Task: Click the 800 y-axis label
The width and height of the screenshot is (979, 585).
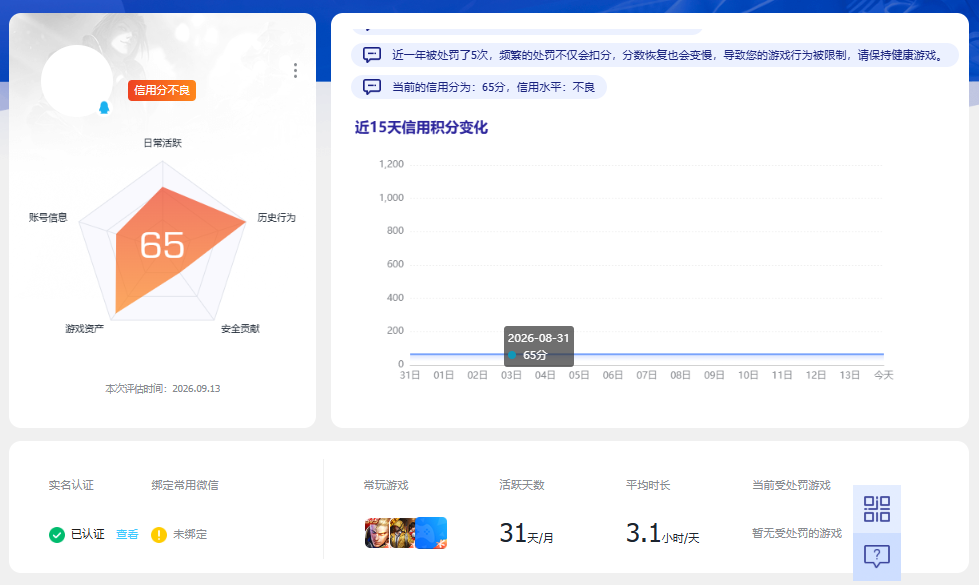Action: [395, 230]
